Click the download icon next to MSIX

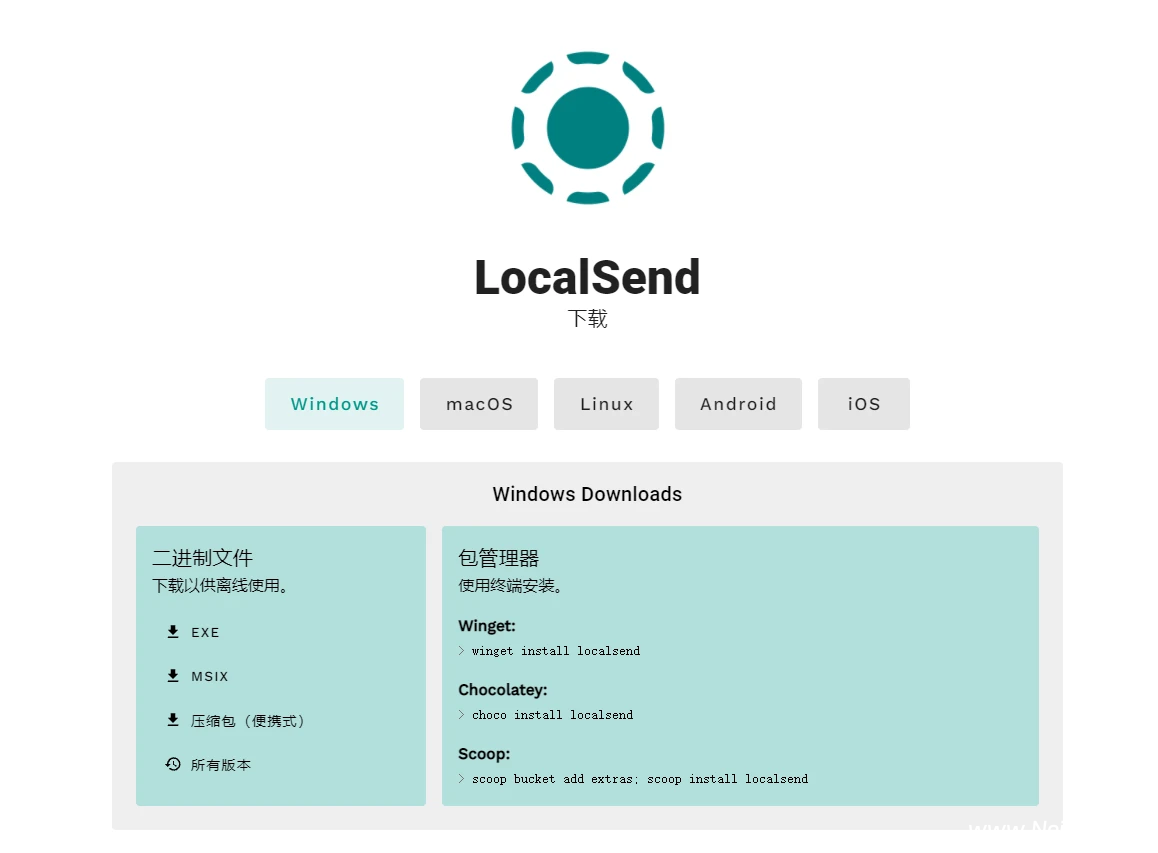point(173,676)
